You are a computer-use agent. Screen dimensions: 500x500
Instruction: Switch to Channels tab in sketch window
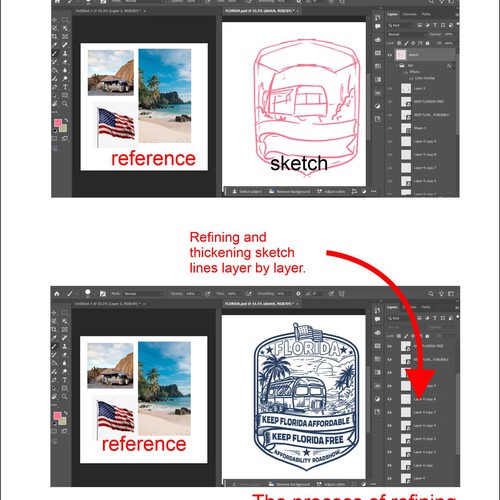[x=410, y=14]
